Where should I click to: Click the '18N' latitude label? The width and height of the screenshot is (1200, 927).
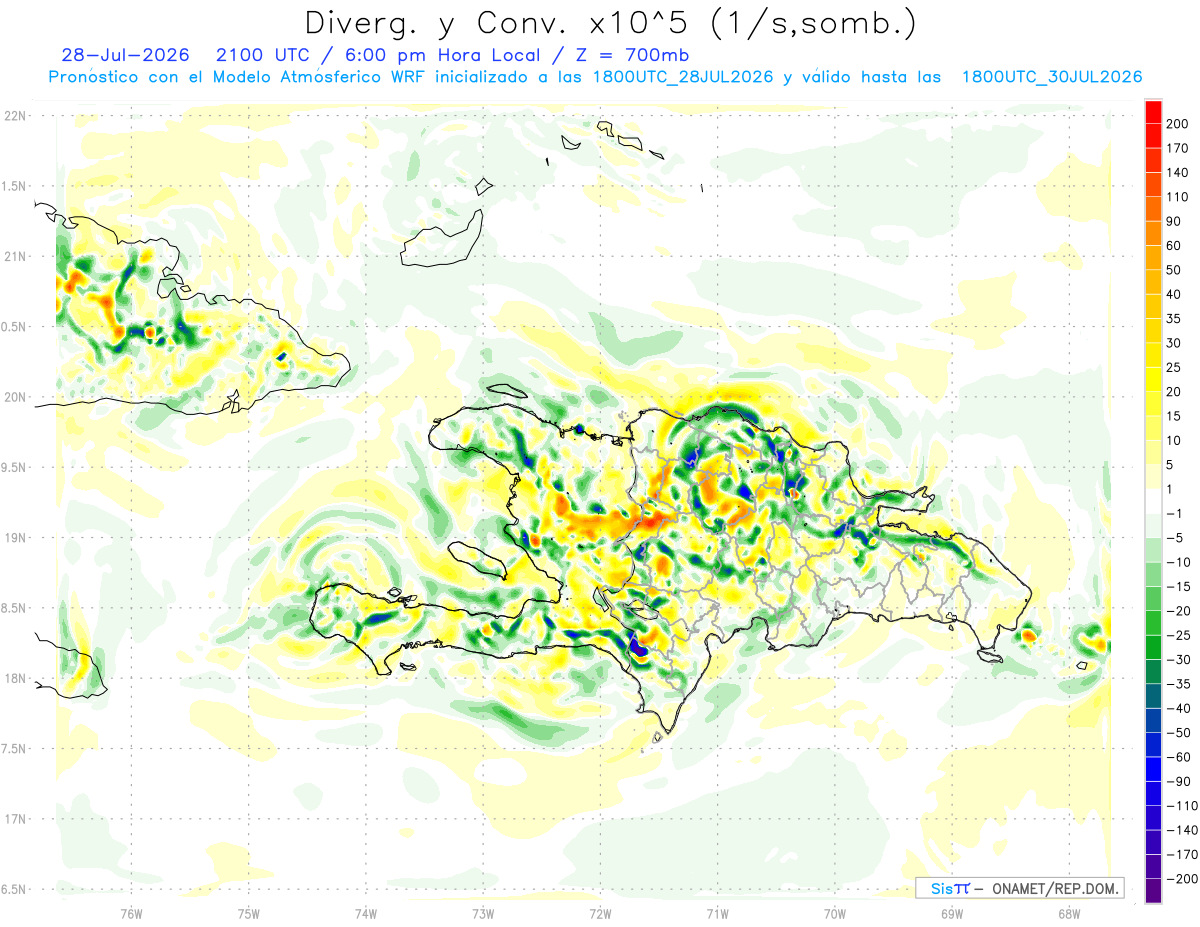click(15, 678)
